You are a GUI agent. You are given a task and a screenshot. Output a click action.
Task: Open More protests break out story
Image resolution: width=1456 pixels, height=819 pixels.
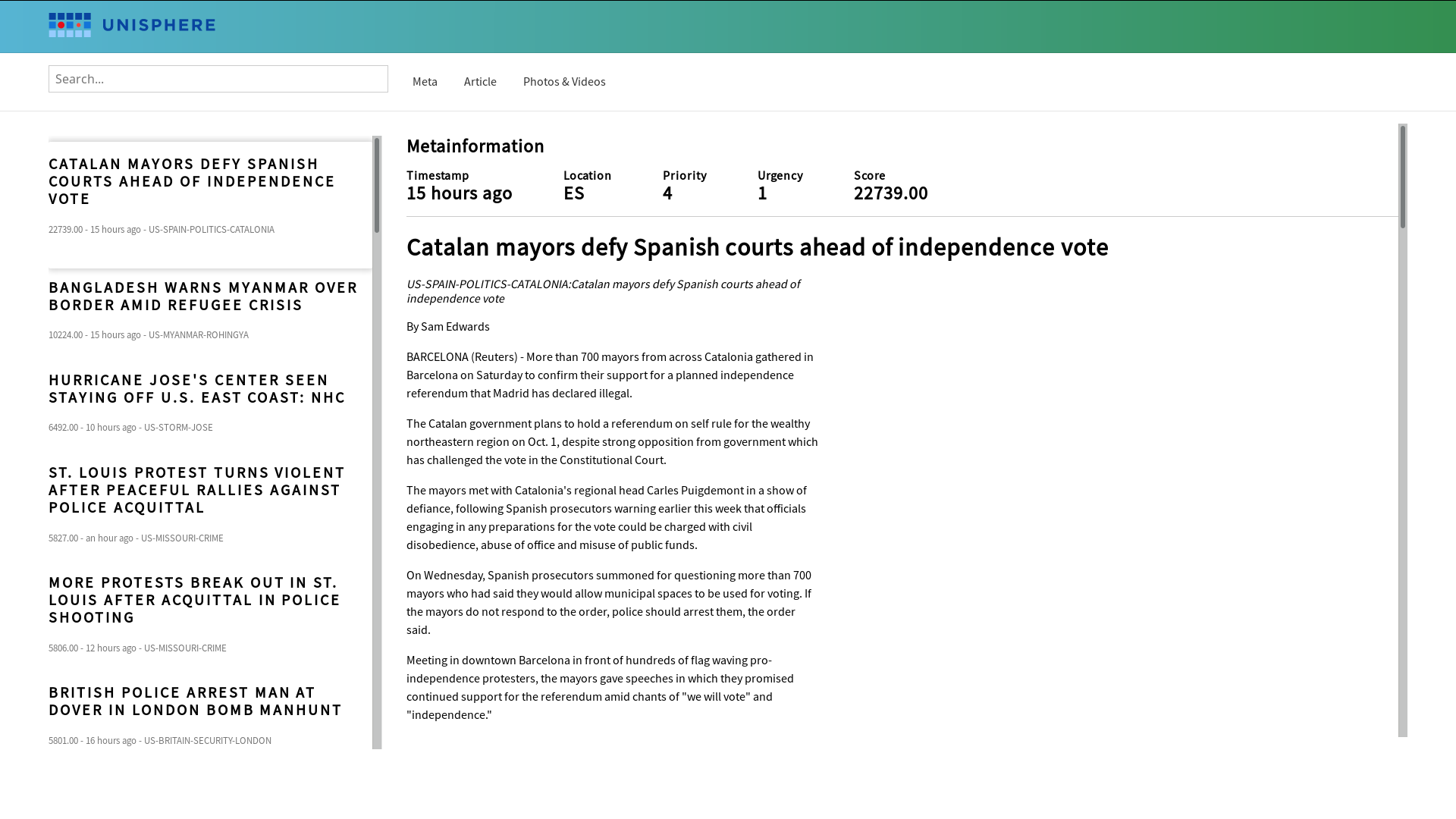pos(195,600)
